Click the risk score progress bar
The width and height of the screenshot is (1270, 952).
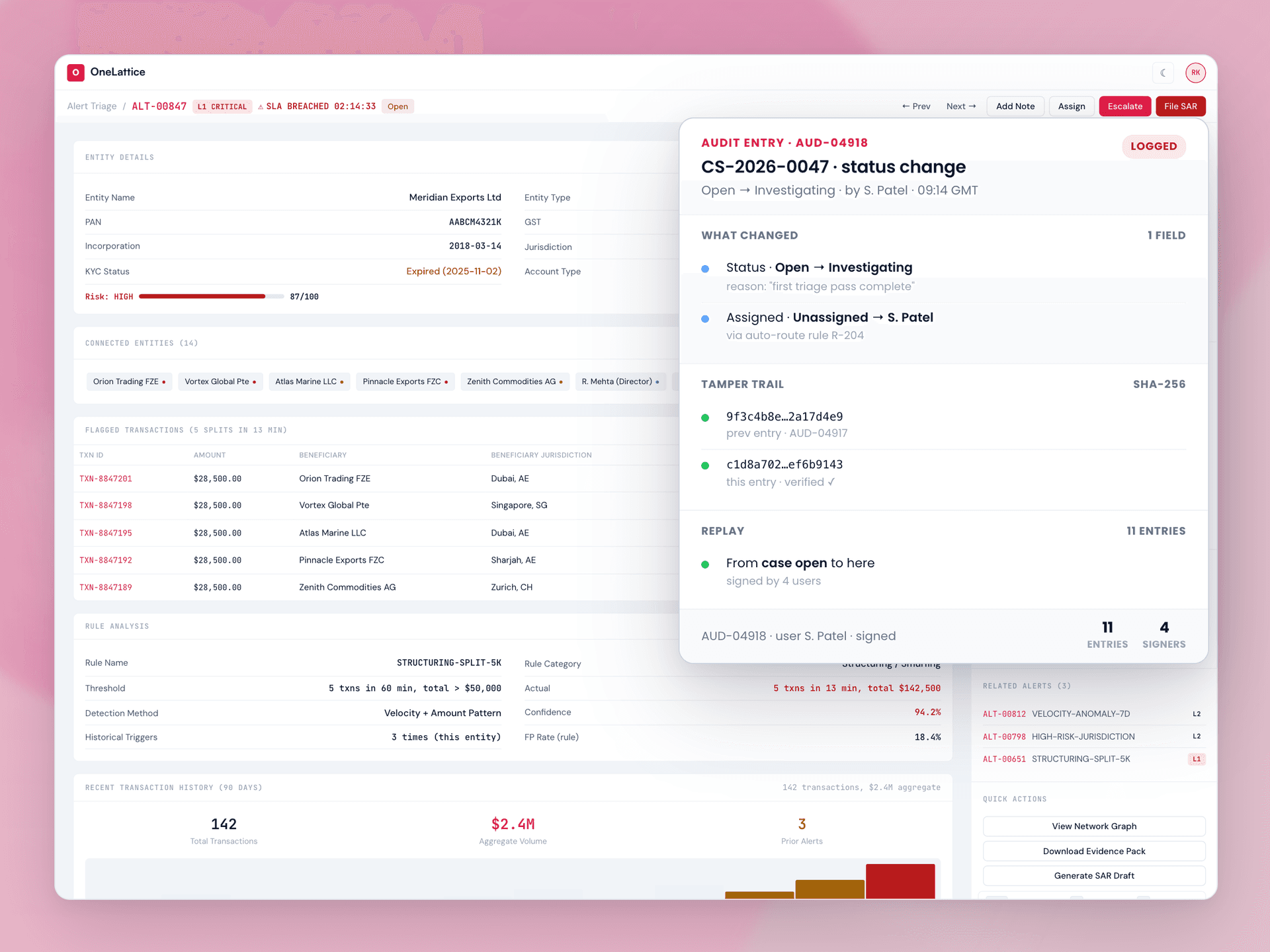pos(211,296)
